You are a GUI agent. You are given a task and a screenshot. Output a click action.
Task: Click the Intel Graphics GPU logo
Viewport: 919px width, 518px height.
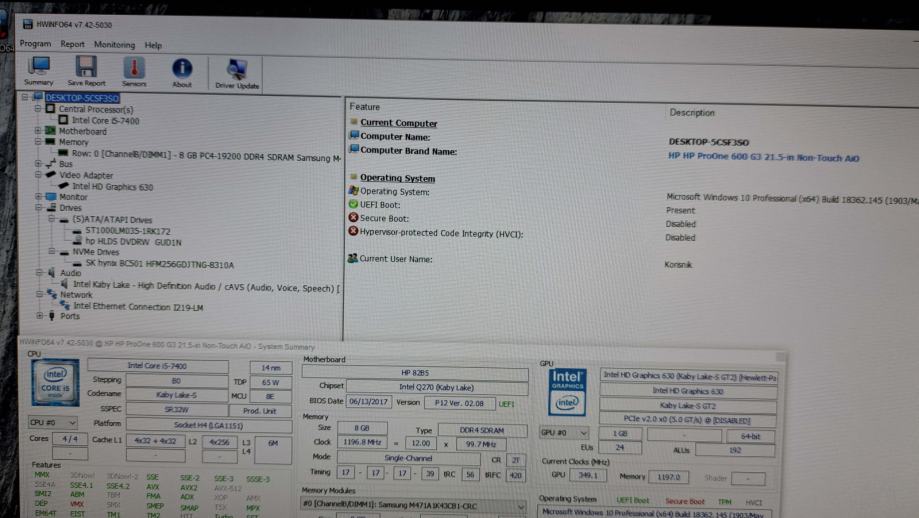tap(567, 391)
